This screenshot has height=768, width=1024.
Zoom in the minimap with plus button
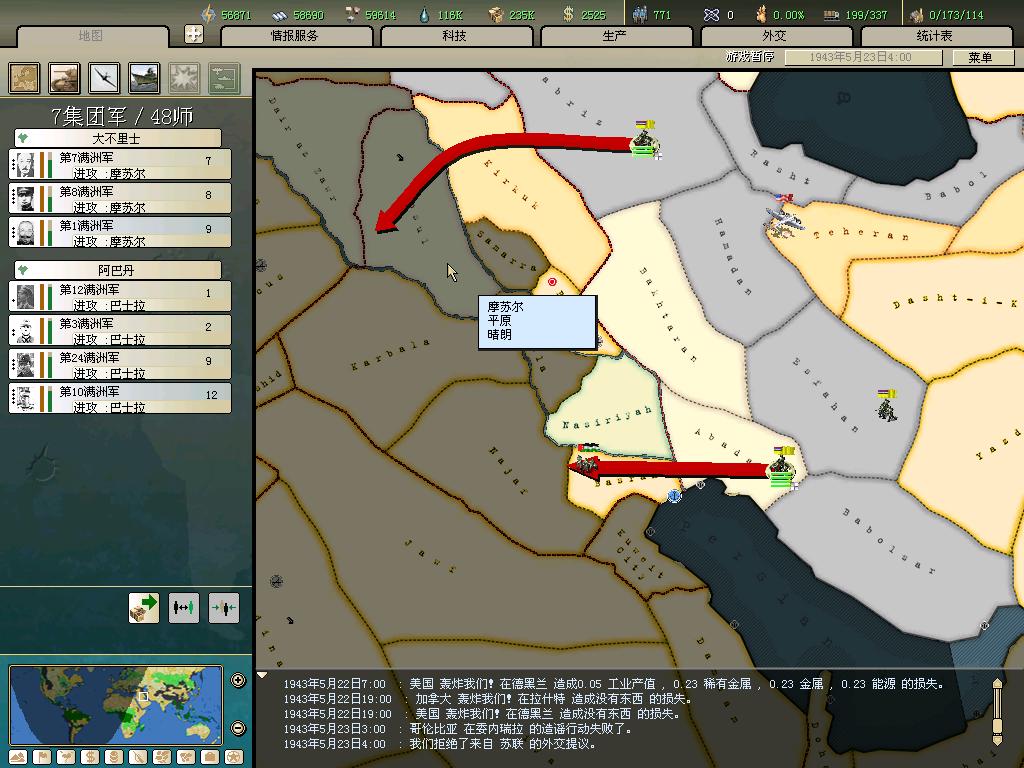click(238, 681)
